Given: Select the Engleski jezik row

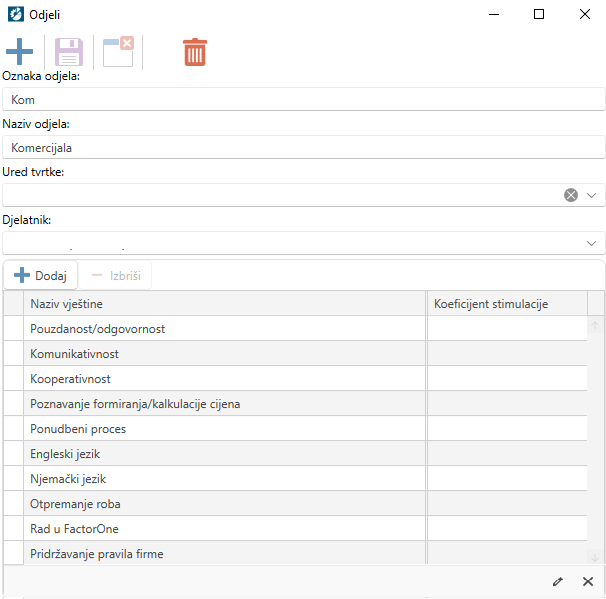Looking at the screenshot, I should tap(295, 454).
